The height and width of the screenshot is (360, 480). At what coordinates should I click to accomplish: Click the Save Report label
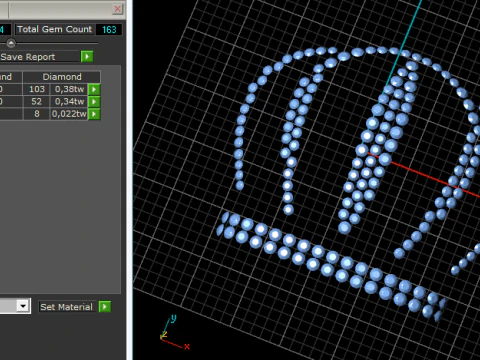[x=28, y=57]
